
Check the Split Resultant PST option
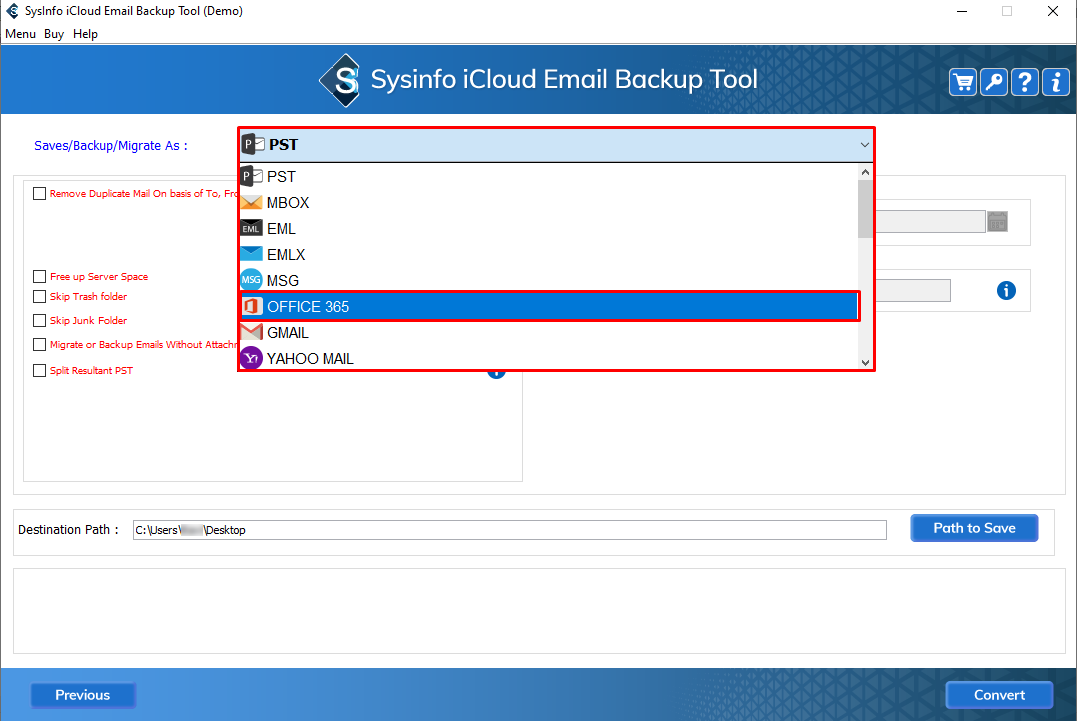pyautogui.click(x=40, y=371)
